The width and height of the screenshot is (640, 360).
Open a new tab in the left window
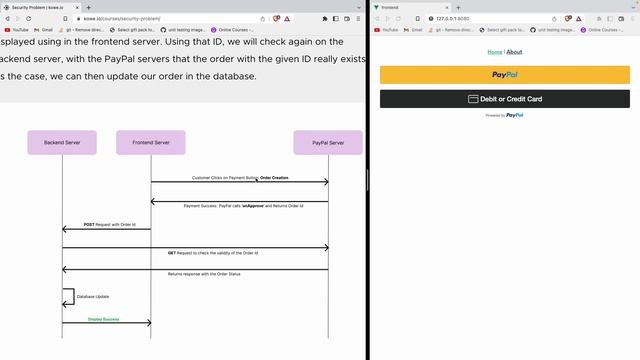(89, 7)
